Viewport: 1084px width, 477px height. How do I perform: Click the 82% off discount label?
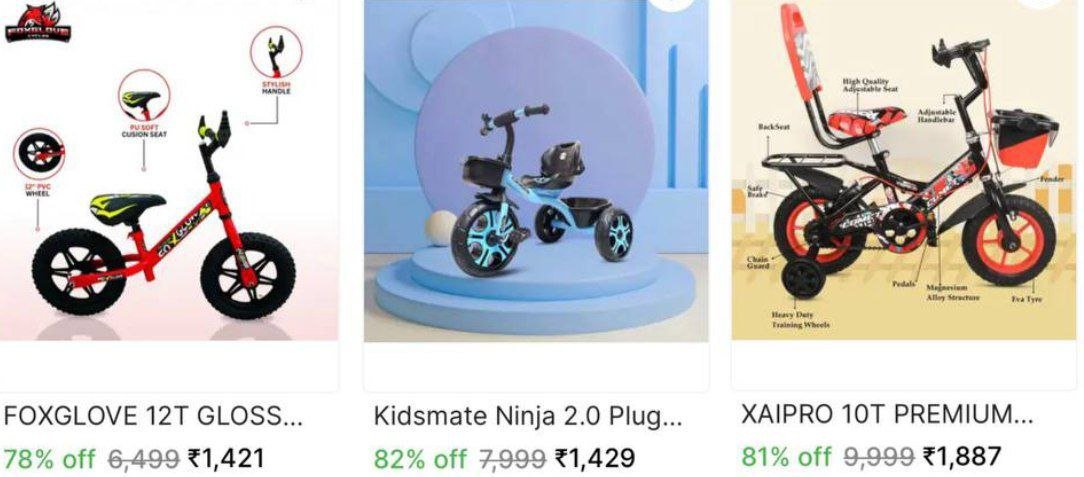[x=420, y=458]
